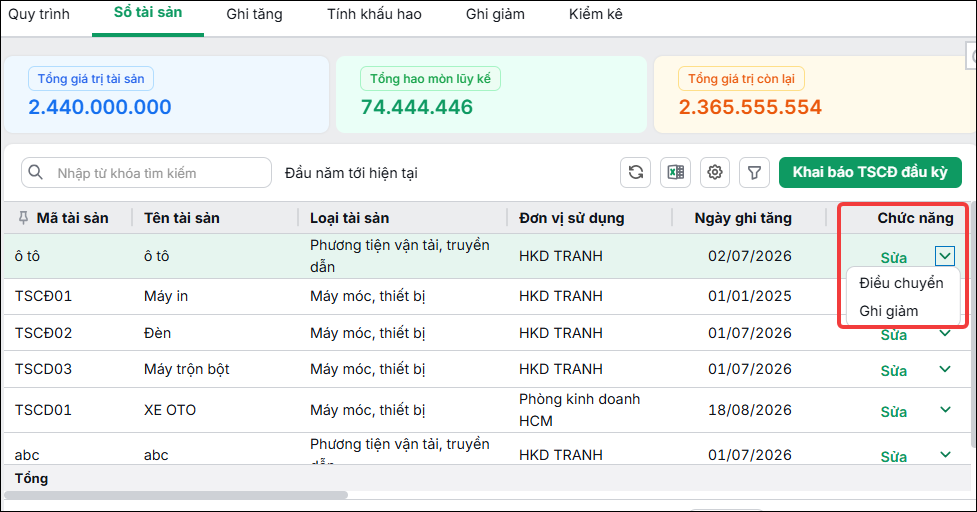Click the date 01/01/2025
Viewport: 977px width, 512px height.
(750, 296)
